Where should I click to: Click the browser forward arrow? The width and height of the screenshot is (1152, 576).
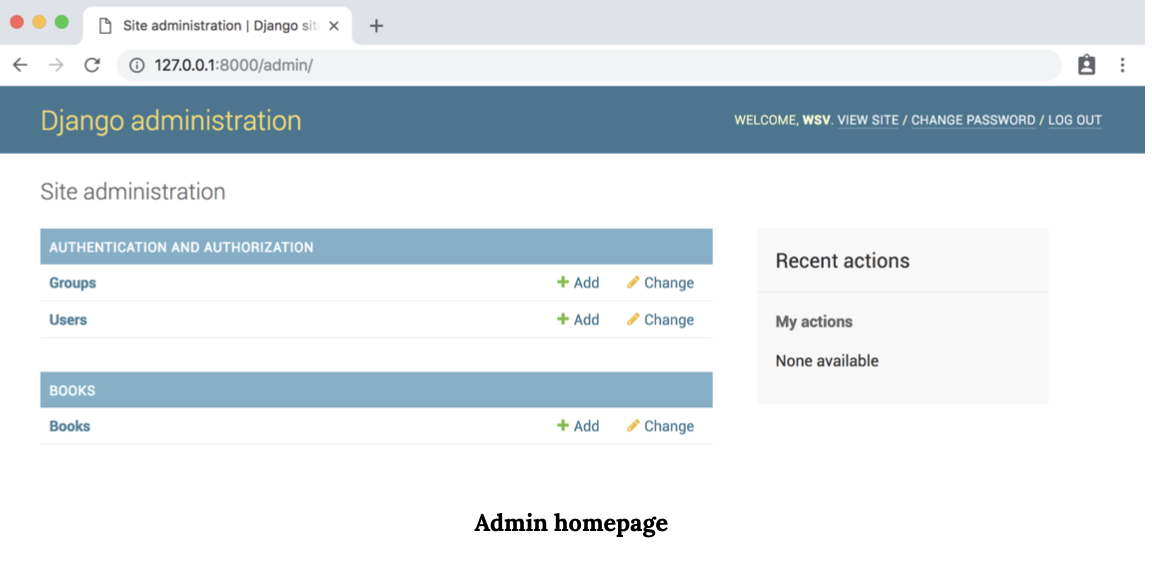56,65
